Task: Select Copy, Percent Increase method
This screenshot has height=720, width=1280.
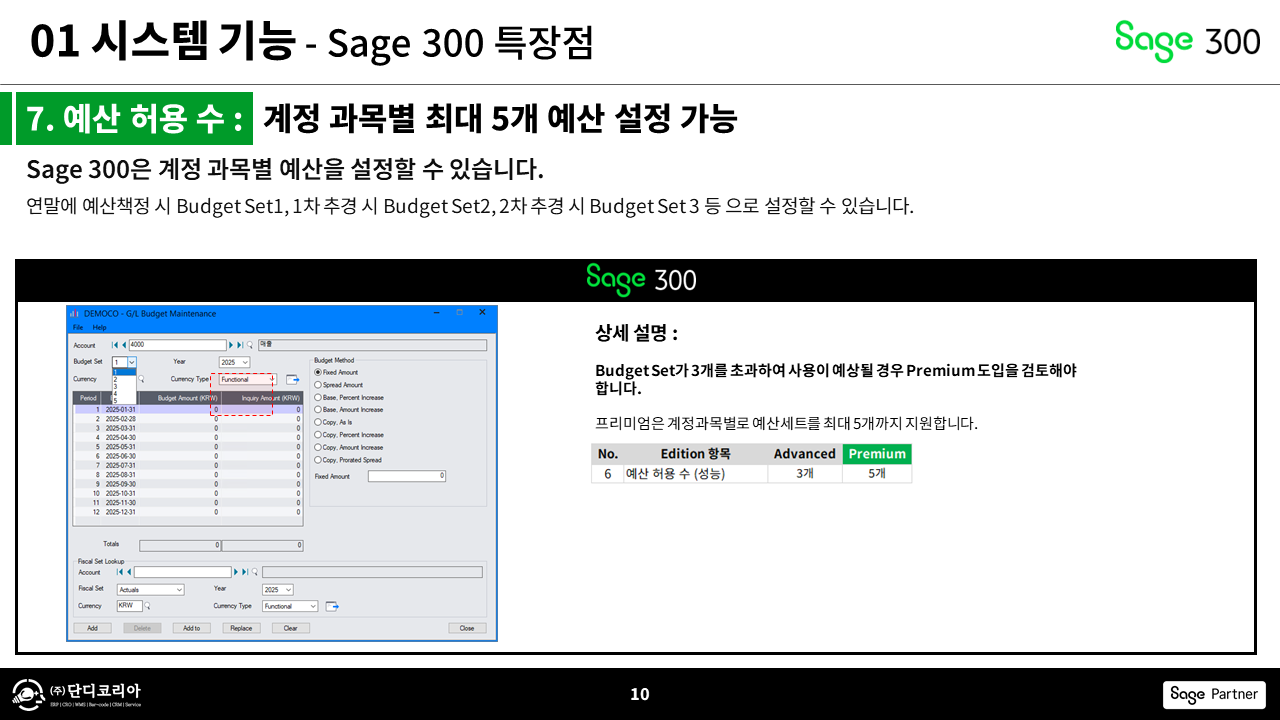Action: click(318, 435)
